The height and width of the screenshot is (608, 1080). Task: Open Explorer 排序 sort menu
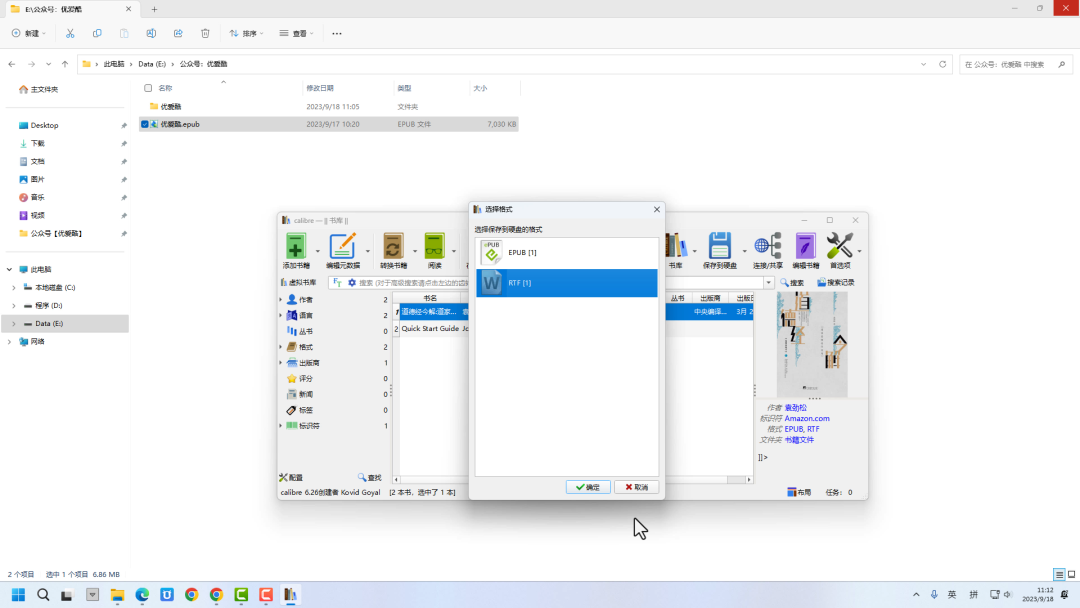pos(246,33)
